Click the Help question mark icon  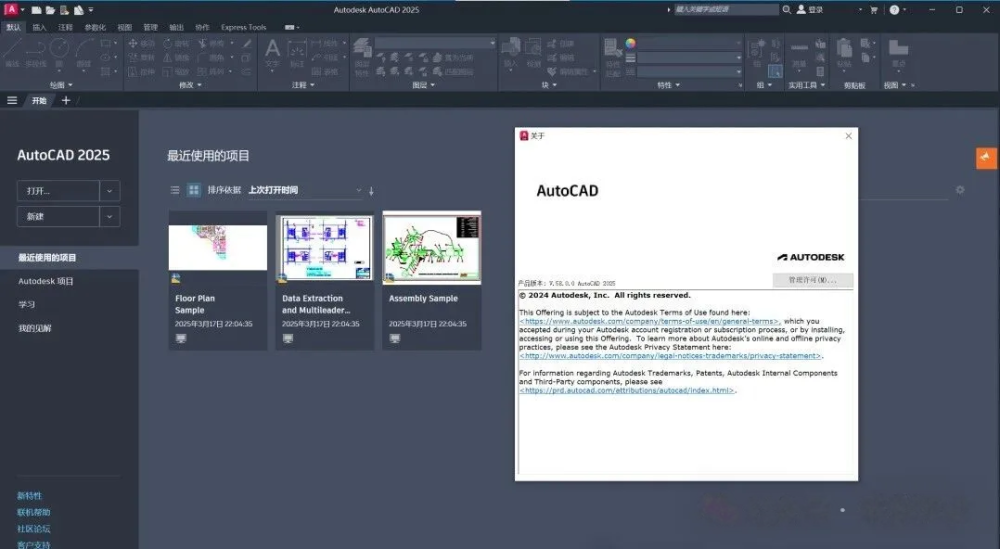[894, 10]
